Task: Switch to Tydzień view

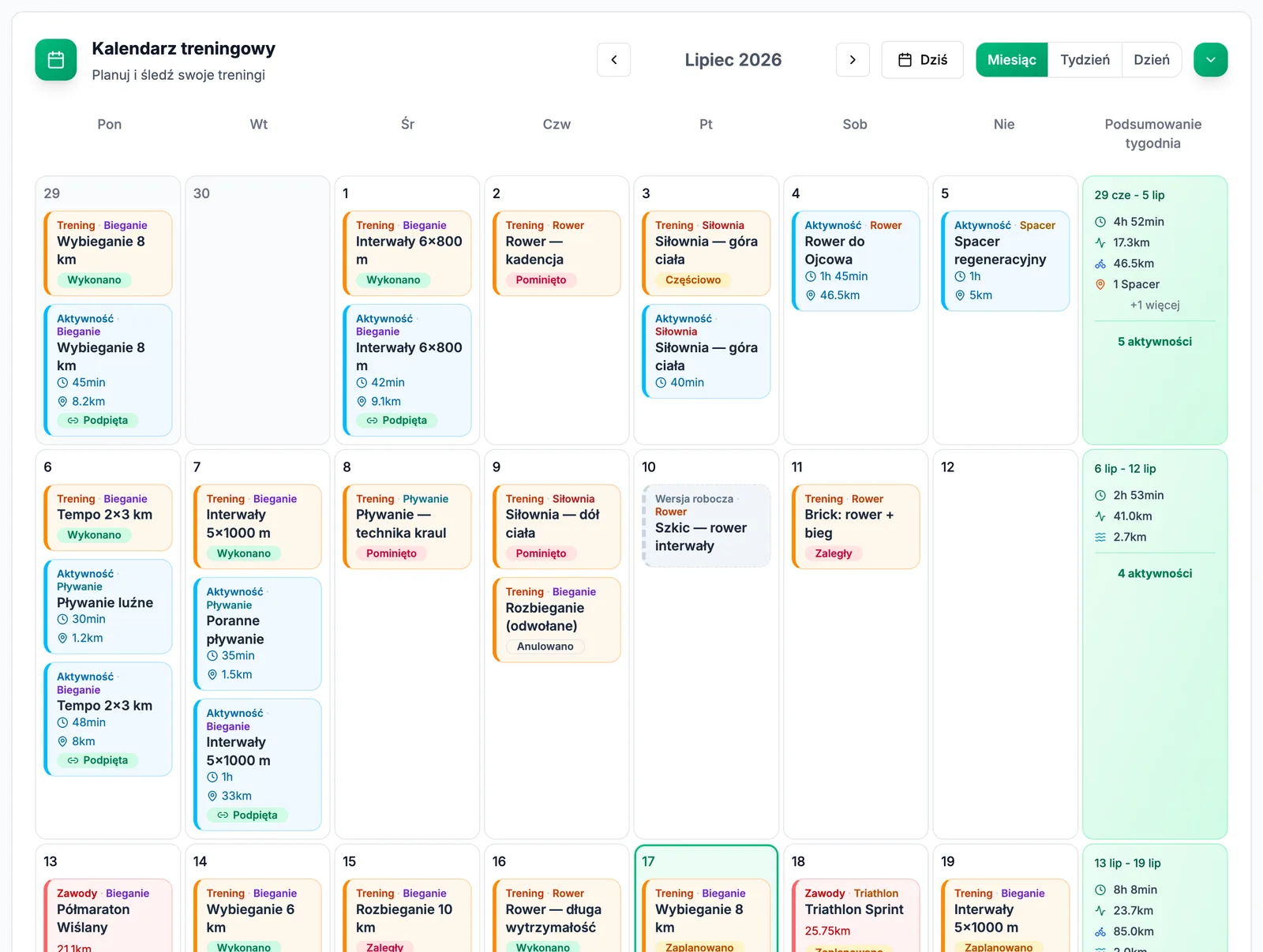Action: coord(1085,60)
